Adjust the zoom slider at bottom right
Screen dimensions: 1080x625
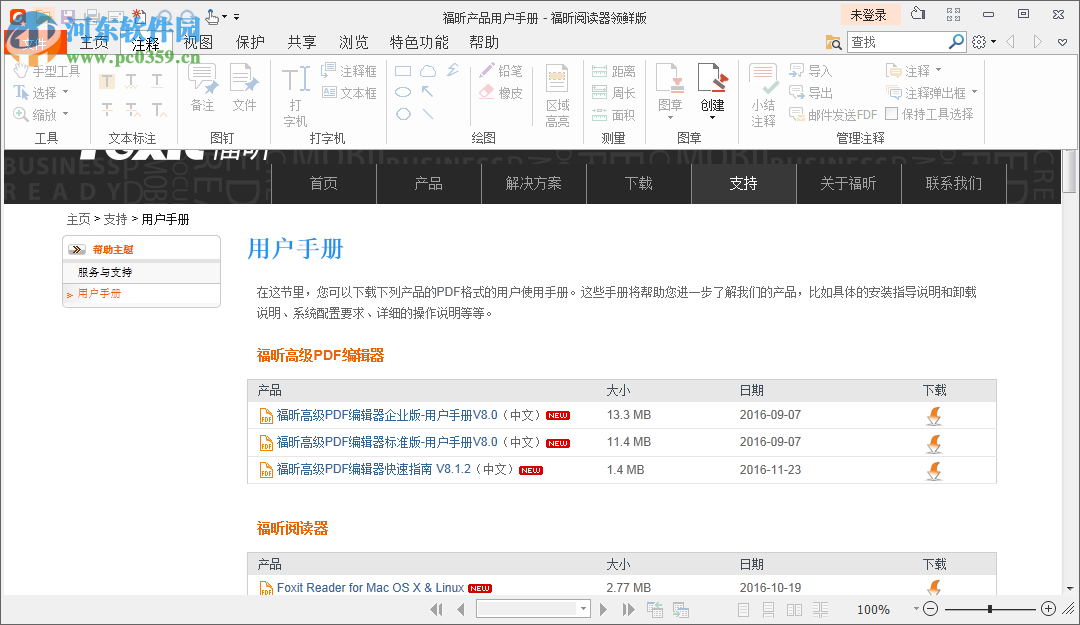(989, 608)
